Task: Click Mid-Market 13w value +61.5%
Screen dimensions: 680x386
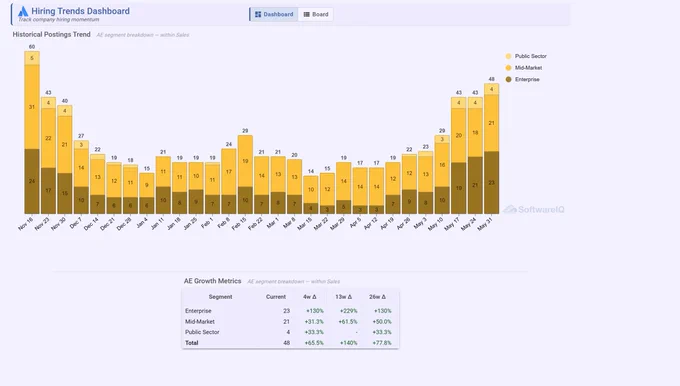Action: [x=348, y=322]
